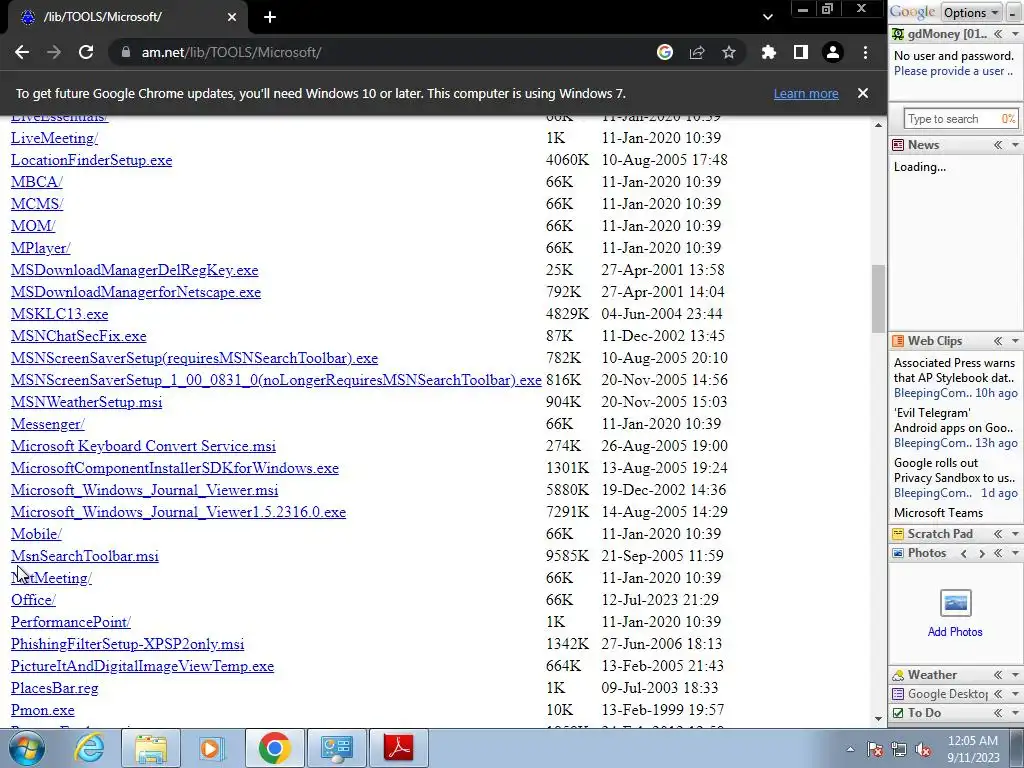Click the News gadget icon
Image resolution: width=1024 pixels, height=768 pixels.
[x=899, y=145]
